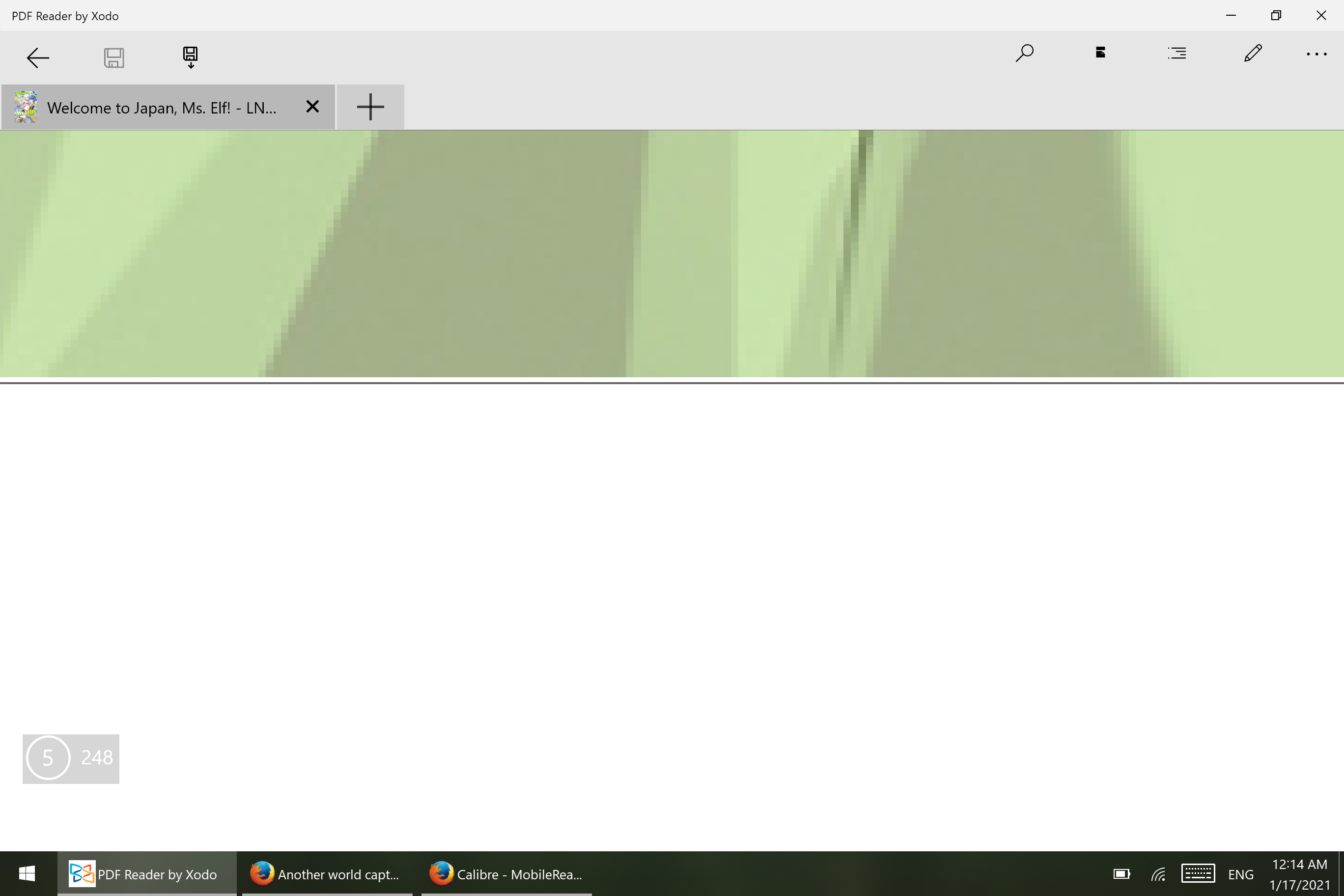Activate the pencil annotate tool
Screen dimensions: 1344x896
[1253, 53]
